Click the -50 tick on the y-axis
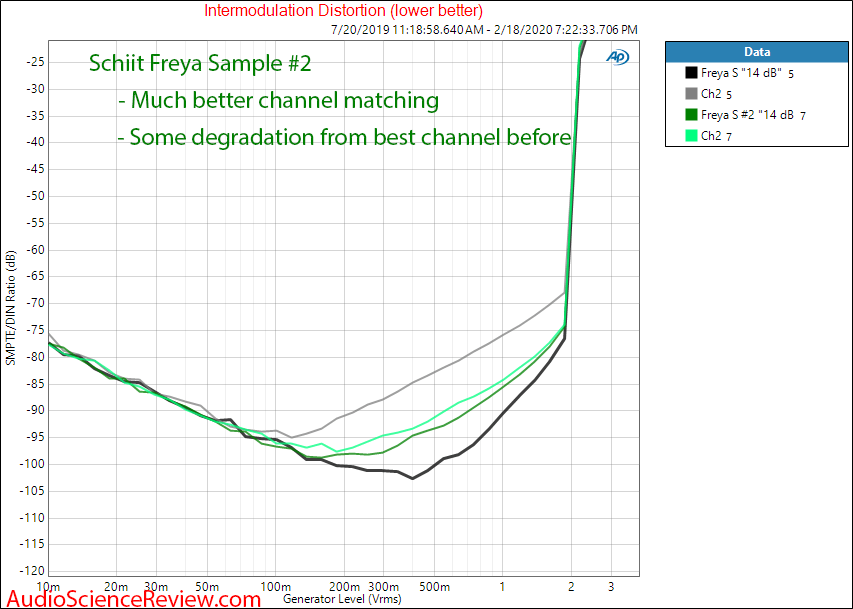The width and height of the screenshot is (853, 609). [35, 196]
